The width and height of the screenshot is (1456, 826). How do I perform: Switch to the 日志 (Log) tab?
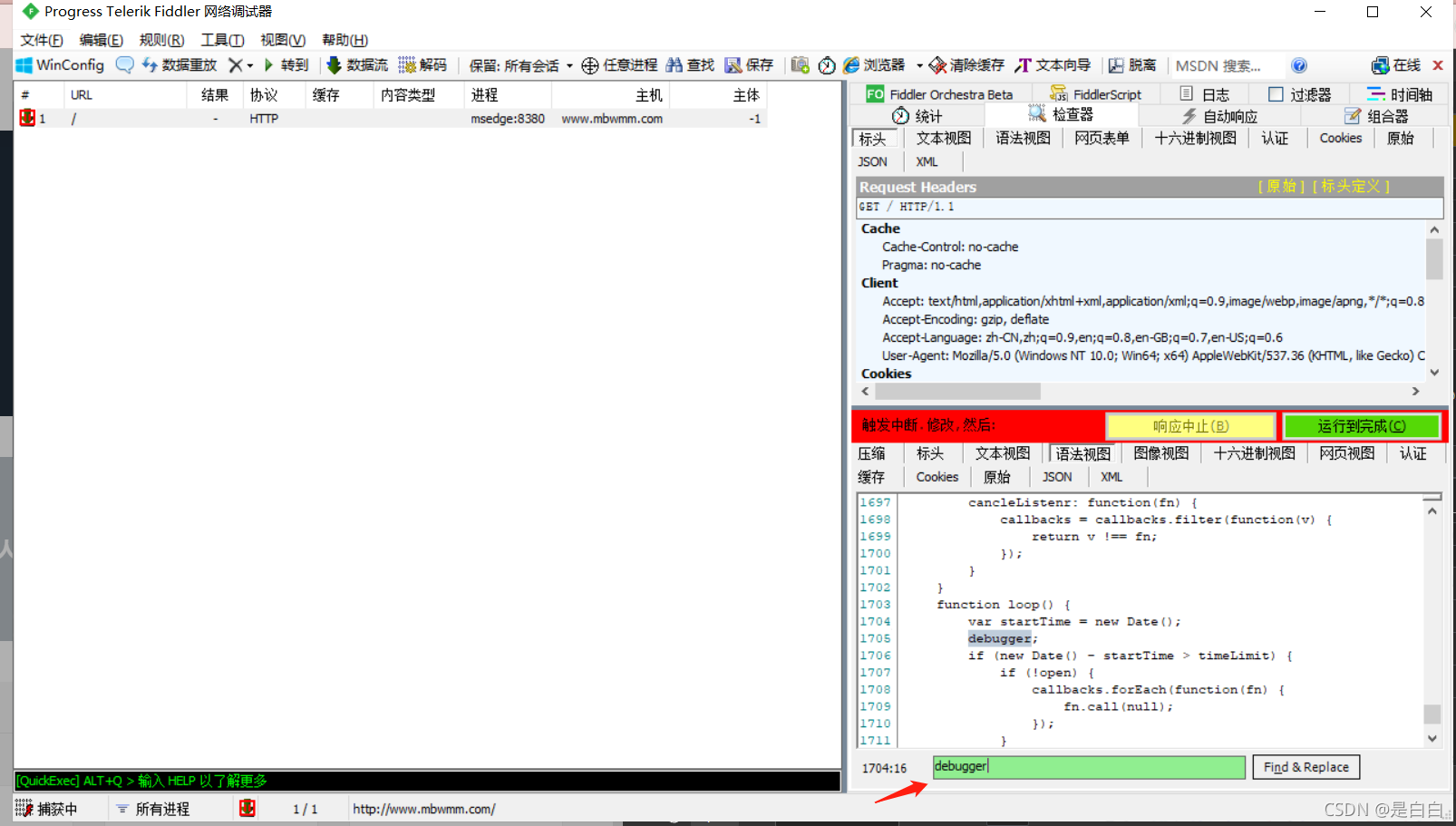1205,94
